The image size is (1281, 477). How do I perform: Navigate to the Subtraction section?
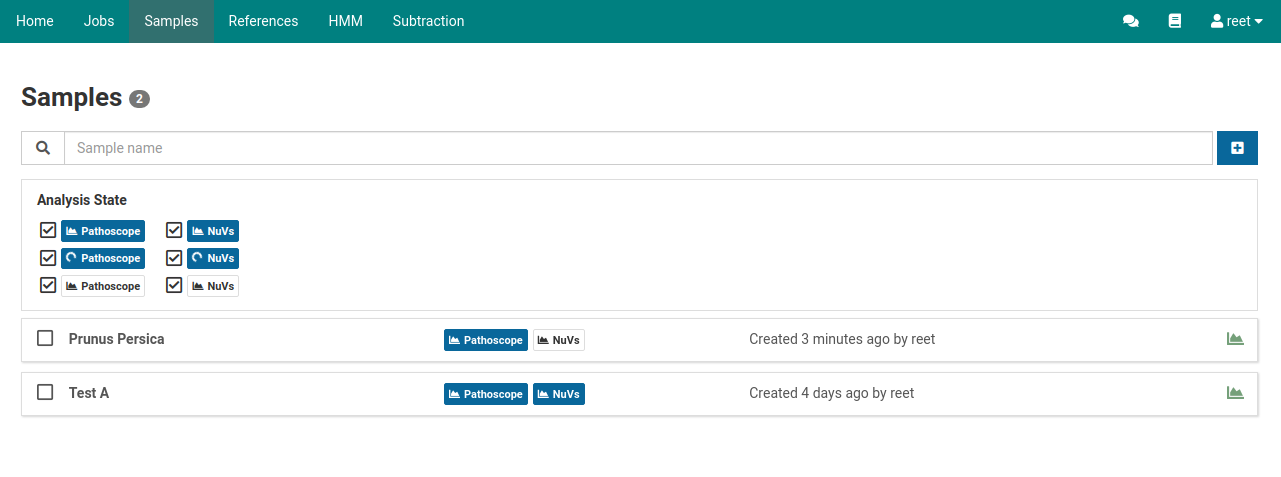428,21
